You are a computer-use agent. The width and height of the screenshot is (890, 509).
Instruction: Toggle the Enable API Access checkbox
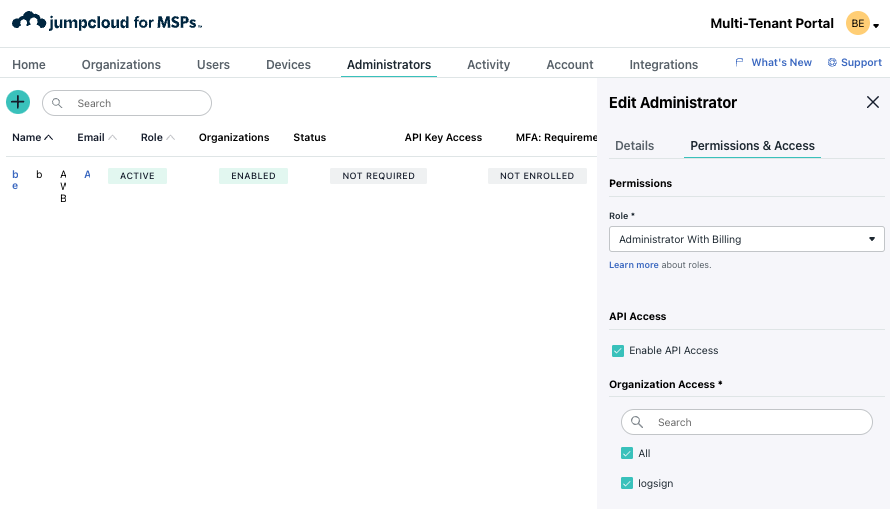(618, 351)
